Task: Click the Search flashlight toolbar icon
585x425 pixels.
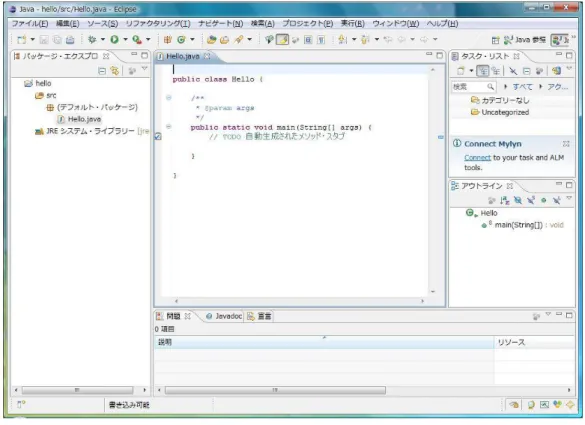Action: click(x=239, y=40)
